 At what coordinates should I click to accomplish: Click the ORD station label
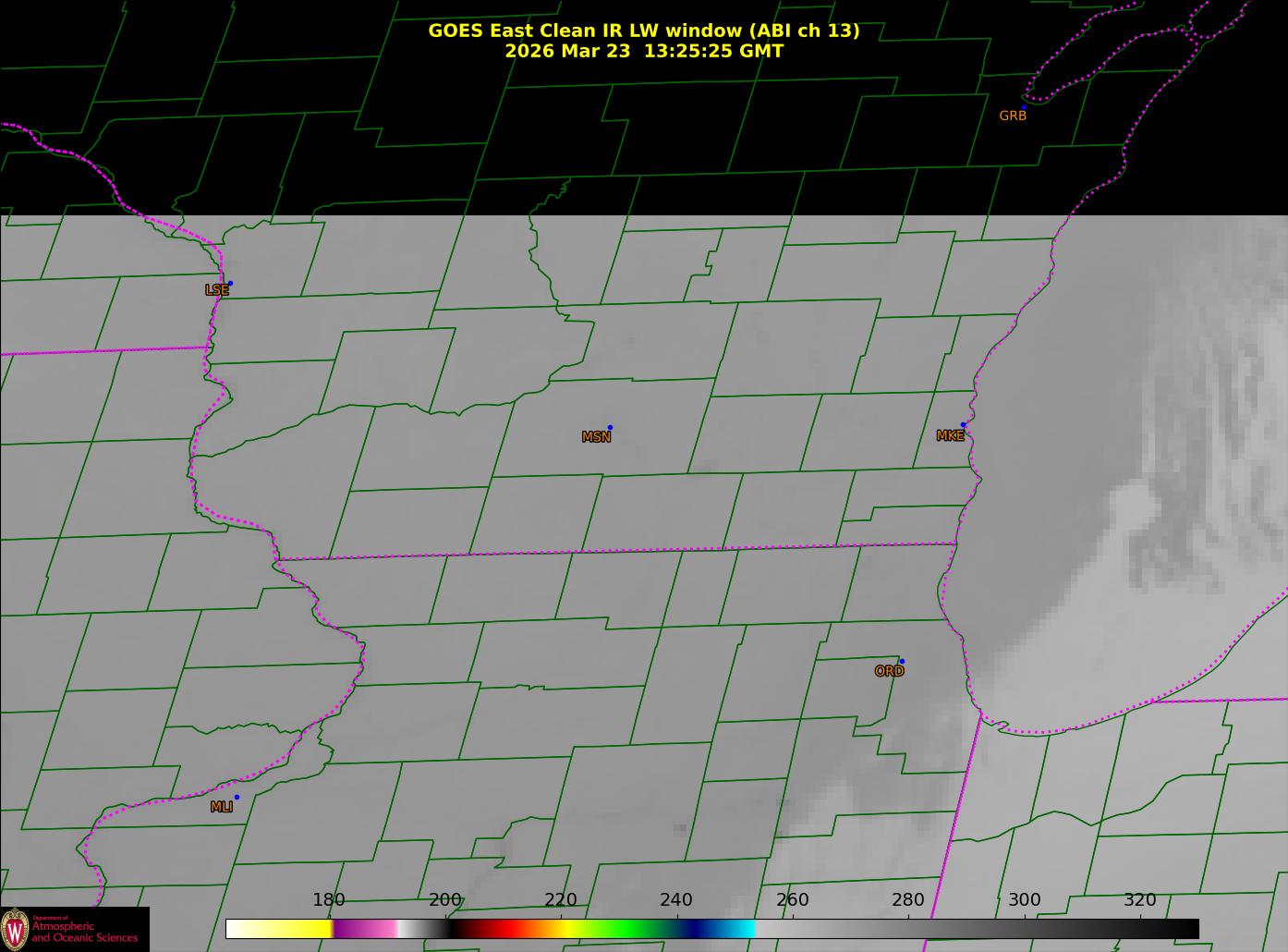889,672
